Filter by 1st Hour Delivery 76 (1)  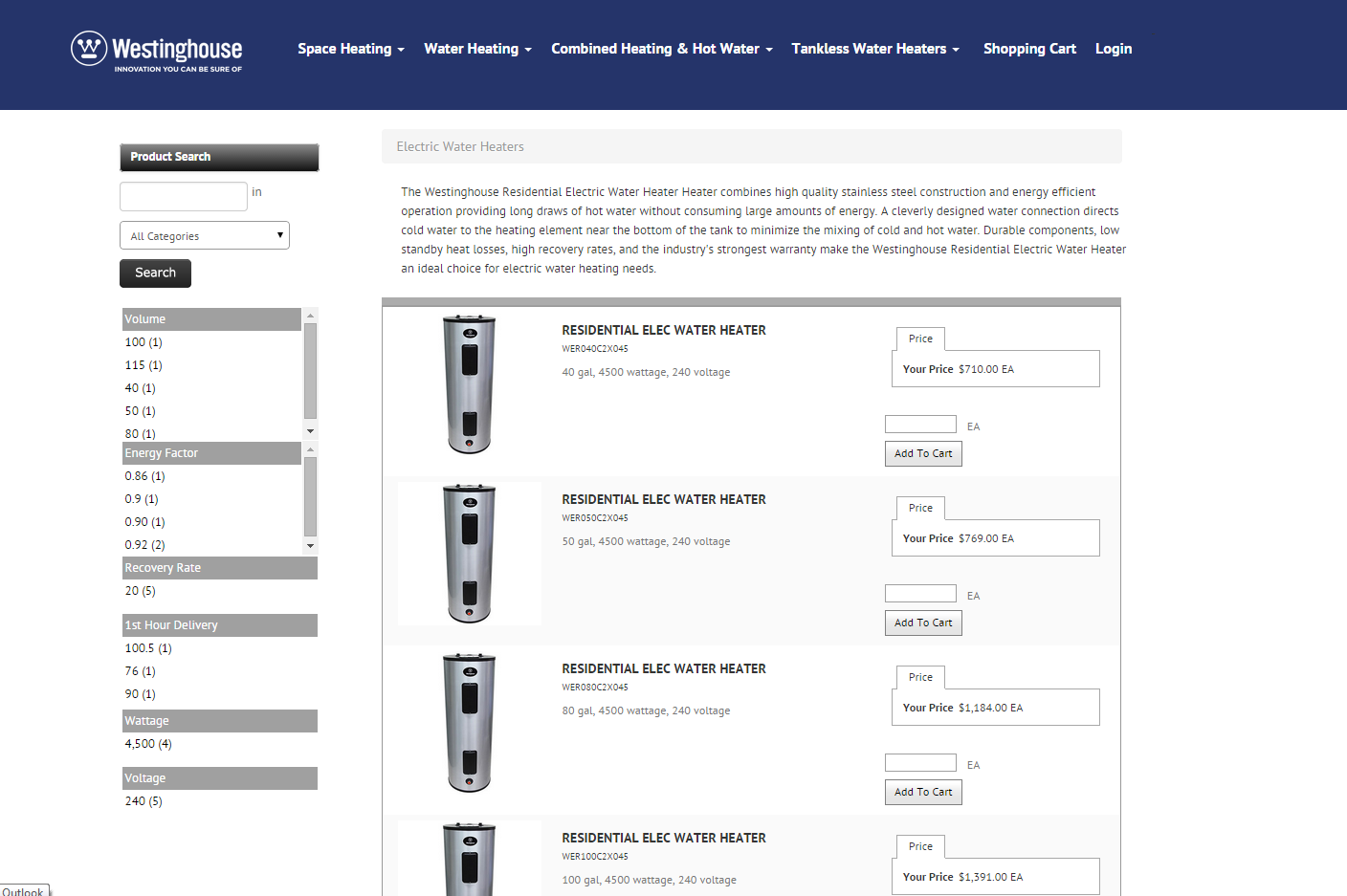coord(140,671)
